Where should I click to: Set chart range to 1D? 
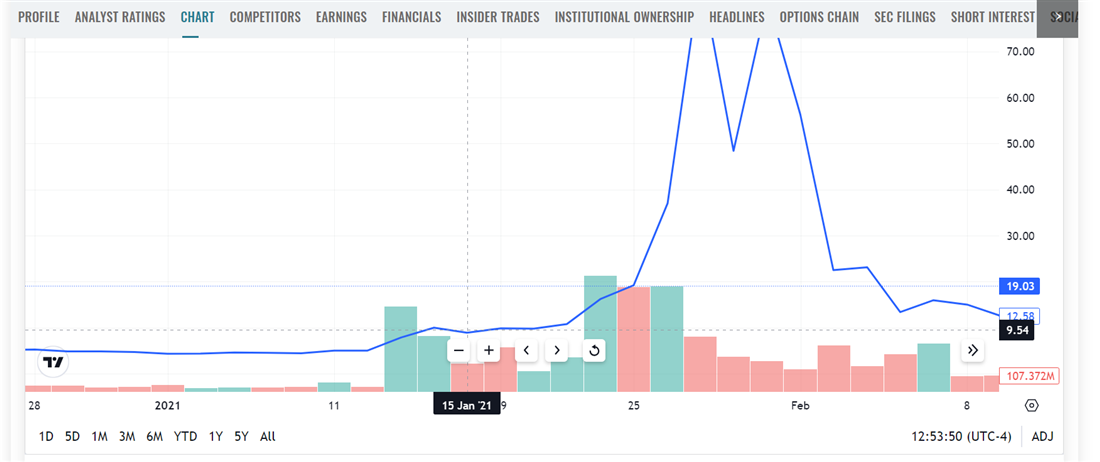click(46, 437)
